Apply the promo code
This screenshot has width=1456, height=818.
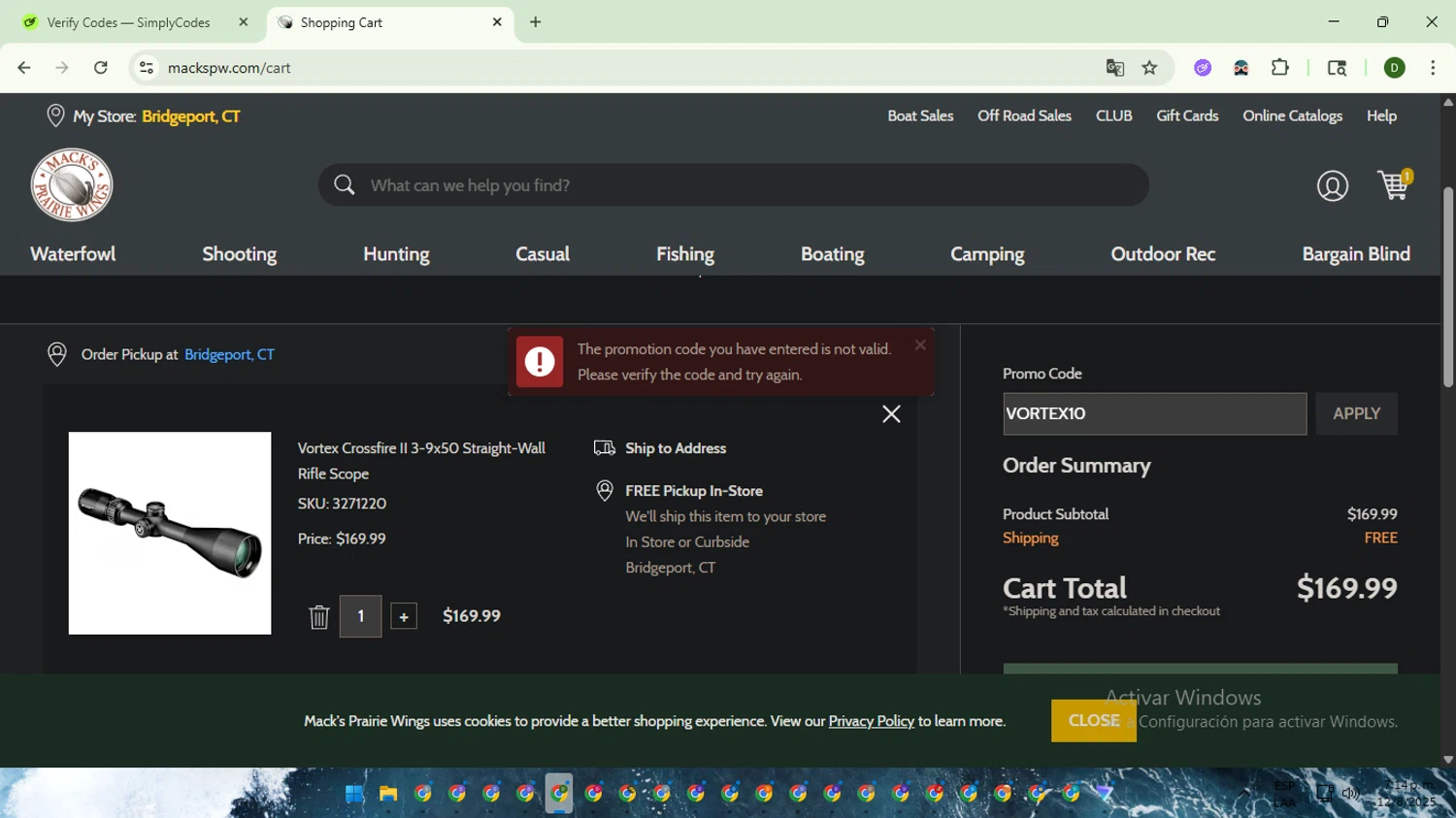[1356, 413]
